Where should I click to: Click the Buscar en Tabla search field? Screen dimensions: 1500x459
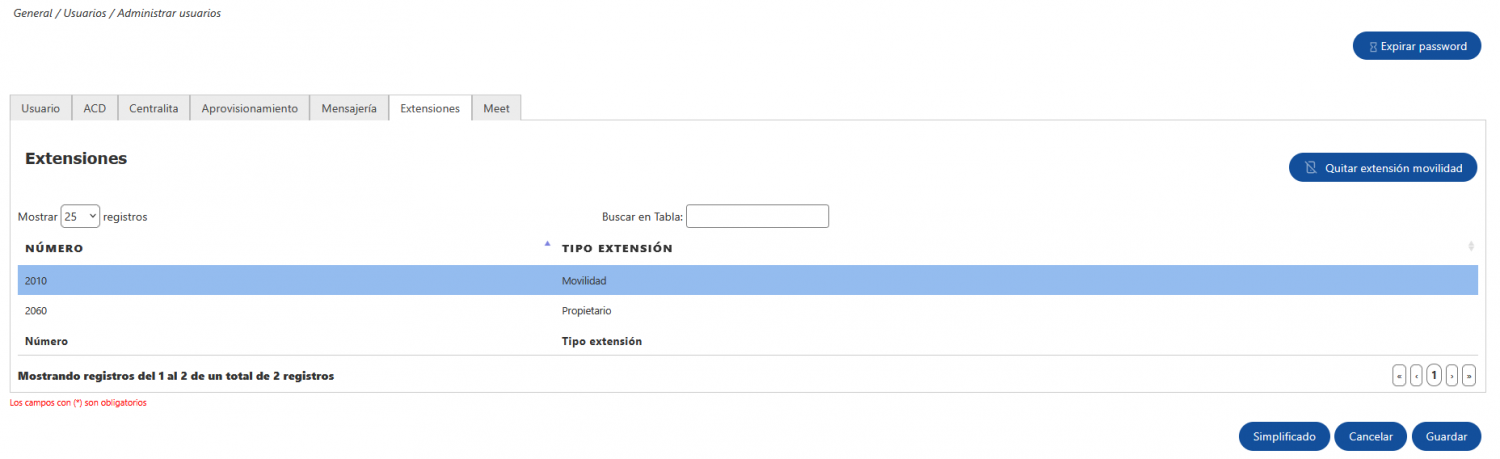tap(757, 216)
